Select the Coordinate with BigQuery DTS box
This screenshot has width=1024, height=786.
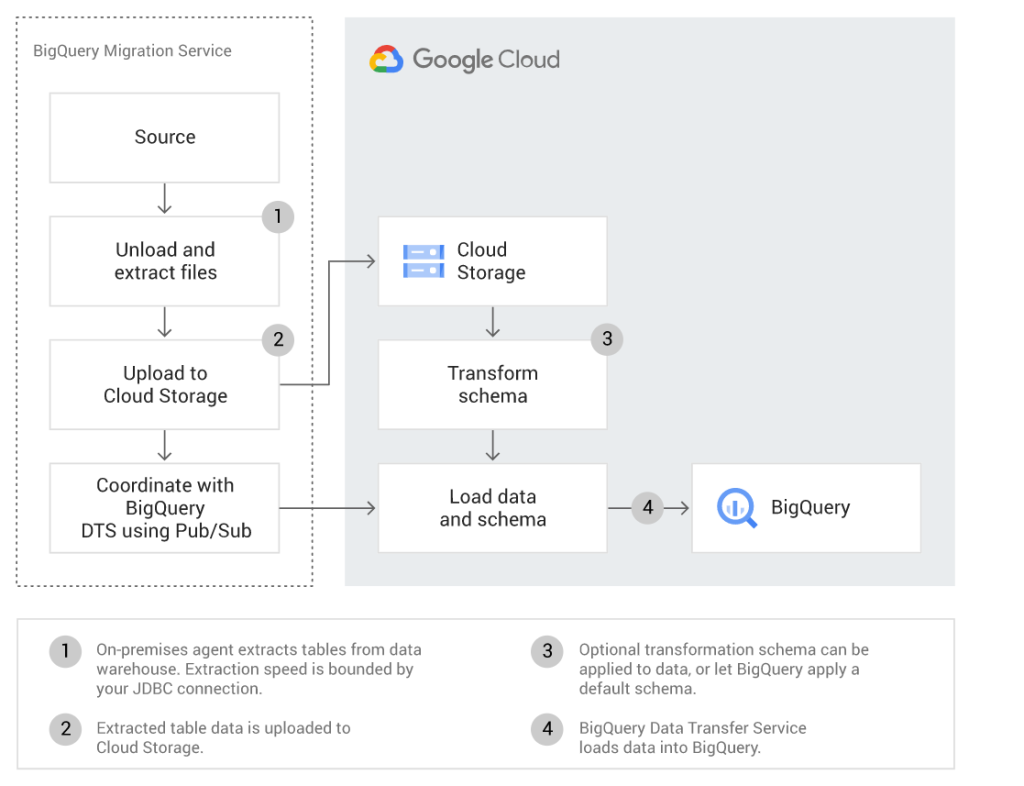[164, 508]
